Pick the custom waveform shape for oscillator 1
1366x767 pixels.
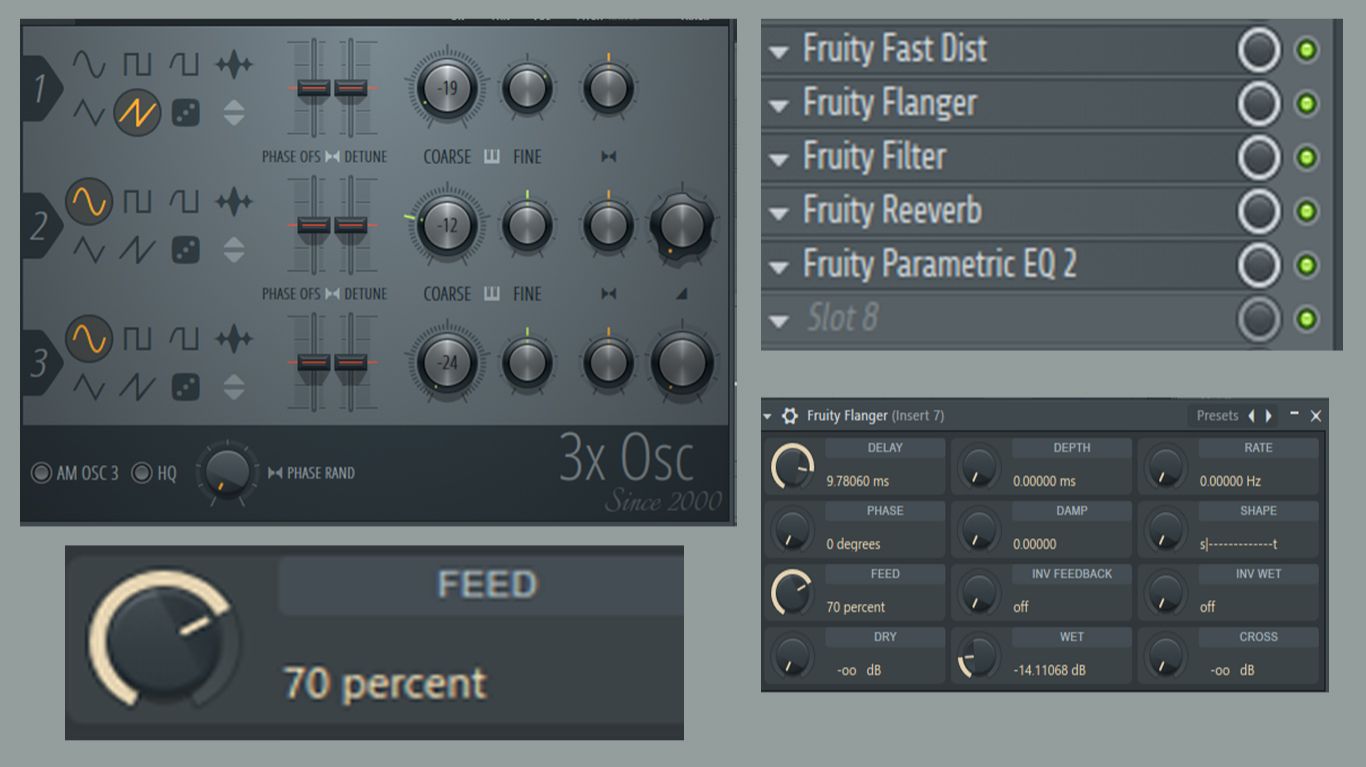[x=233, y=65]
